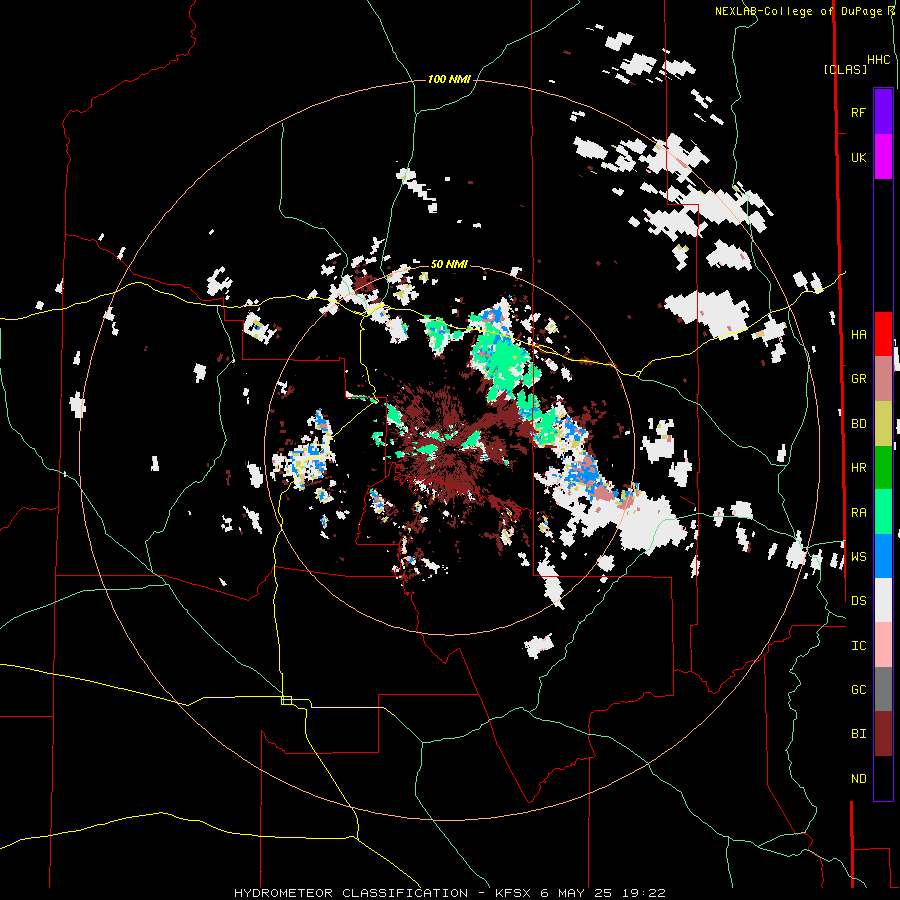Click the BI brown legend block
The image size is (900, 900).
click(883, 734)
